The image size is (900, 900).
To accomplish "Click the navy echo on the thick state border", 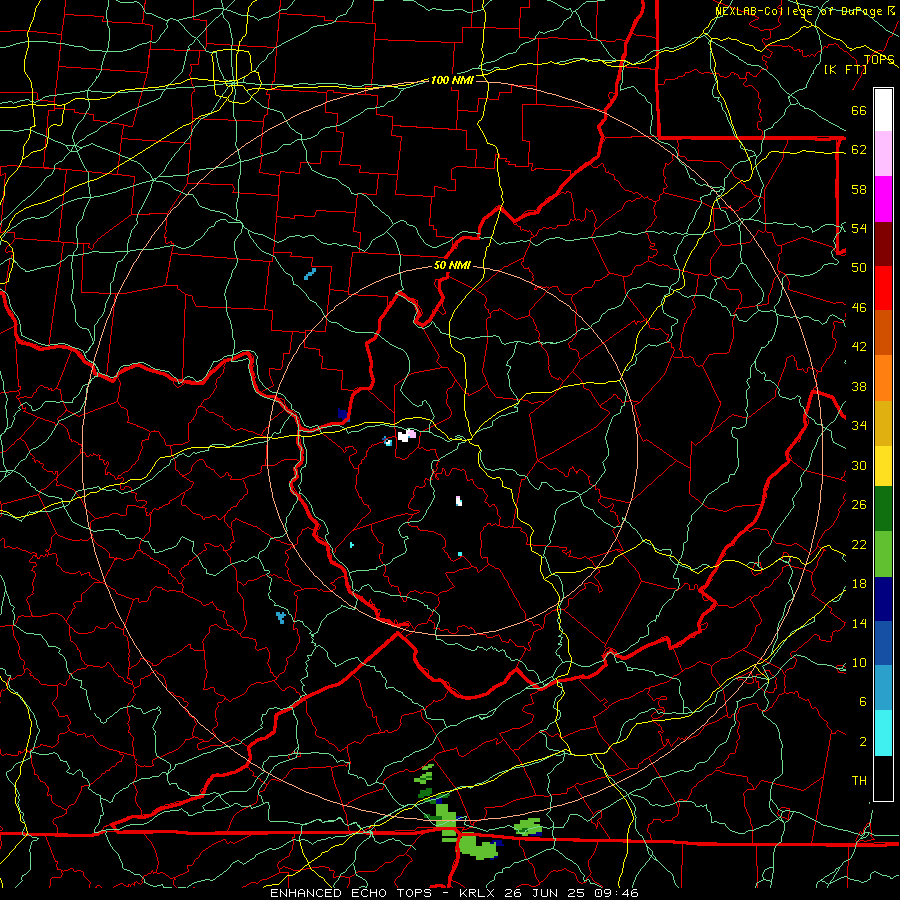I will click(x=343, y=414).
